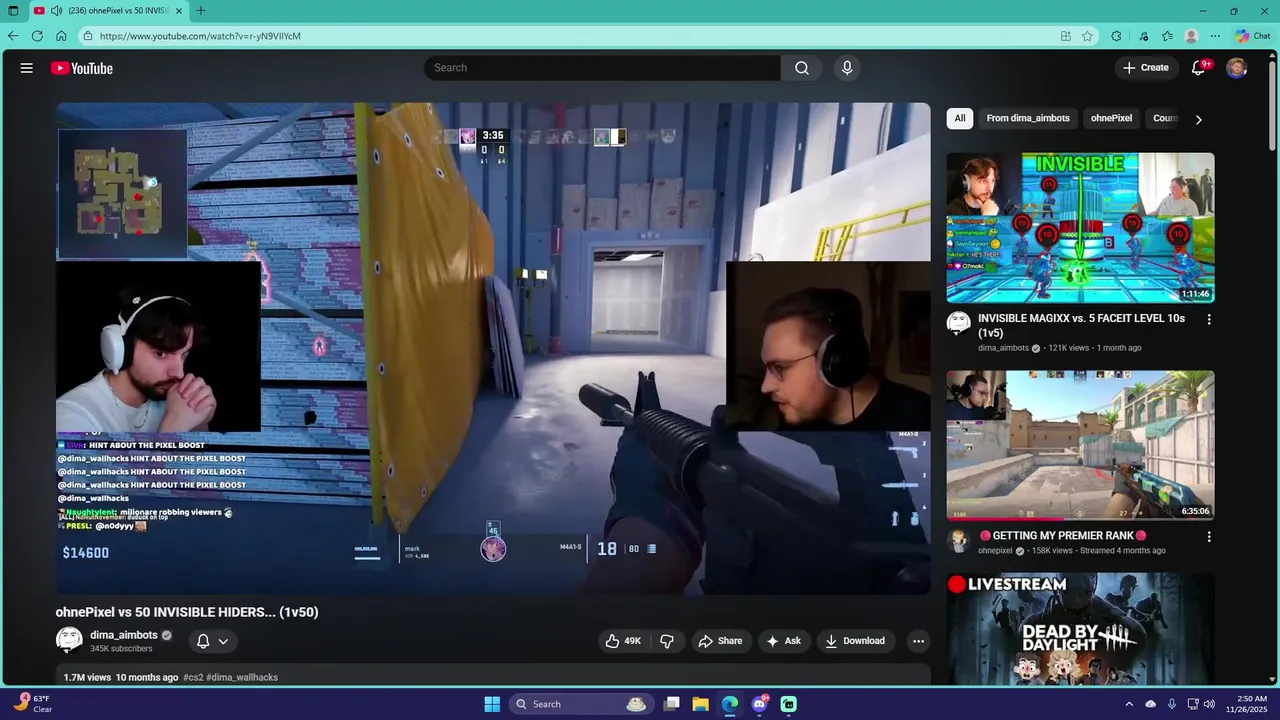The height and width of the screenshot is (720, 1280).
Task: Click the YouTube search magnifier button
Action: 801,68
